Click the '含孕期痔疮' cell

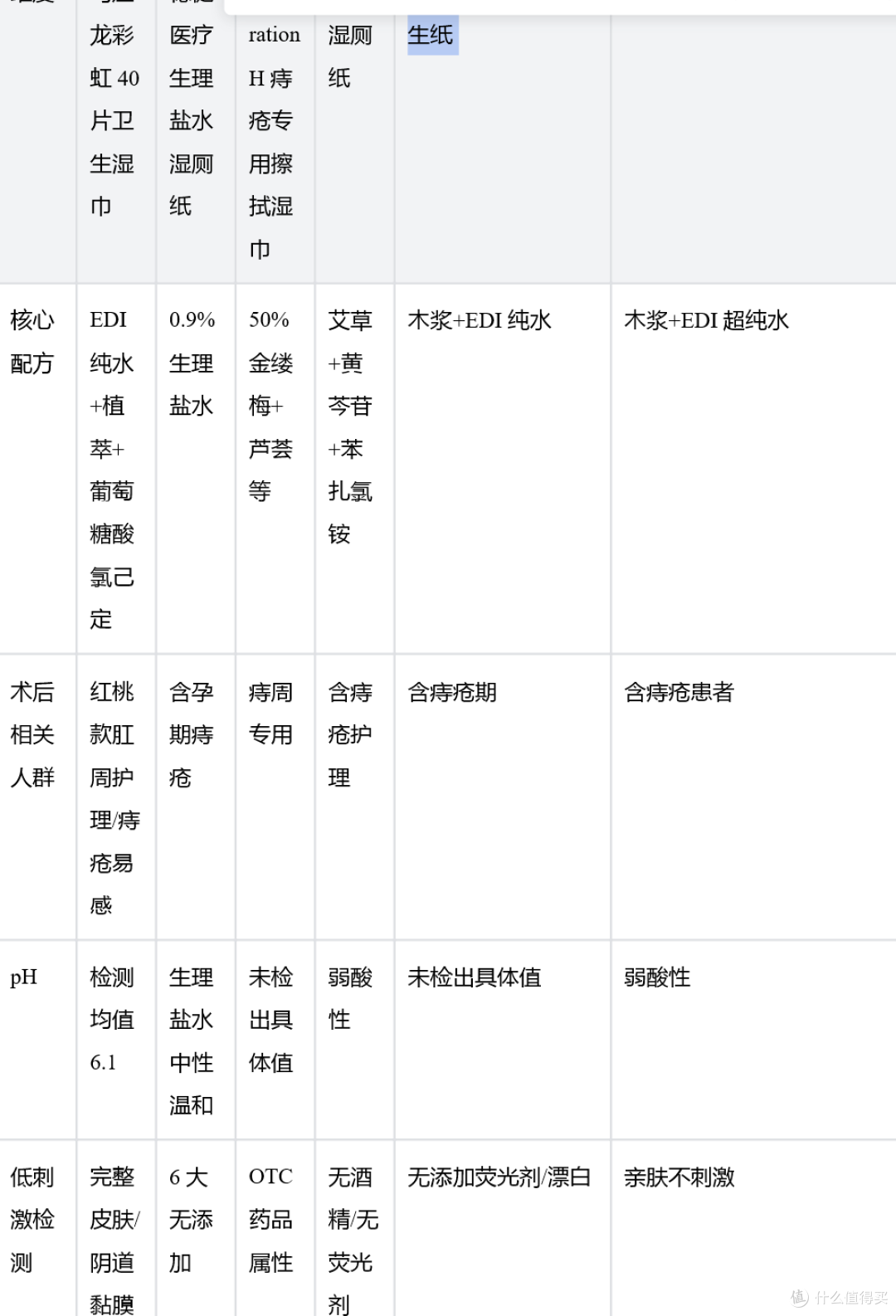(x=196, y=797)
